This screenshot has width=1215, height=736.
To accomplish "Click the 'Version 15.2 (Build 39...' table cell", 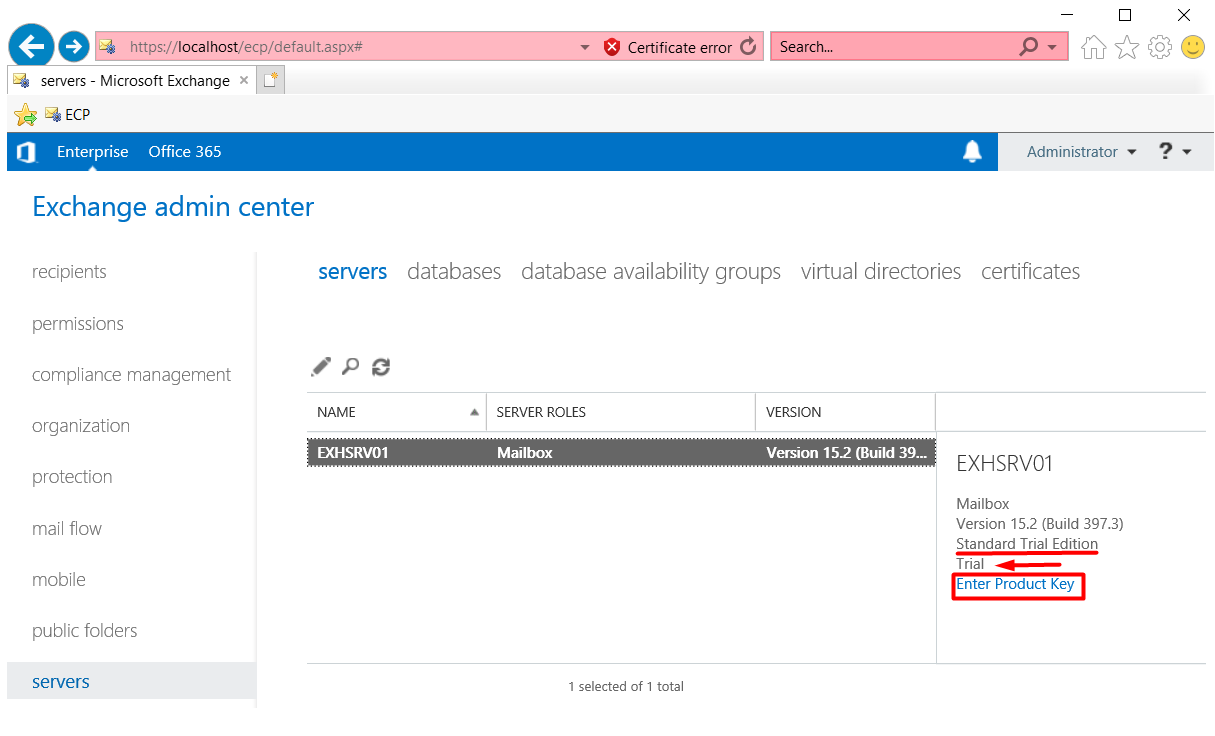I will pyautogui.click(x=847, y=453).
